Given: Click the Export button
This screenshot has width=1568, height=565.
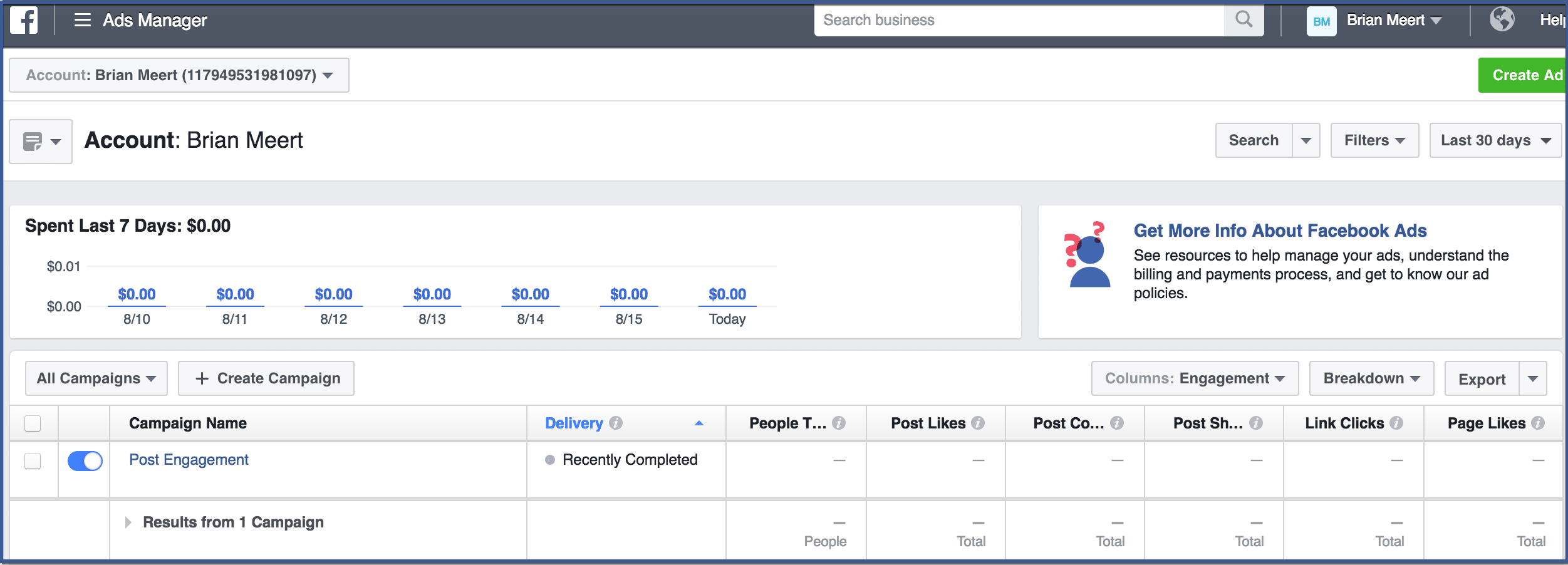Looking at the screenshot, I should tap(1482, 378).
